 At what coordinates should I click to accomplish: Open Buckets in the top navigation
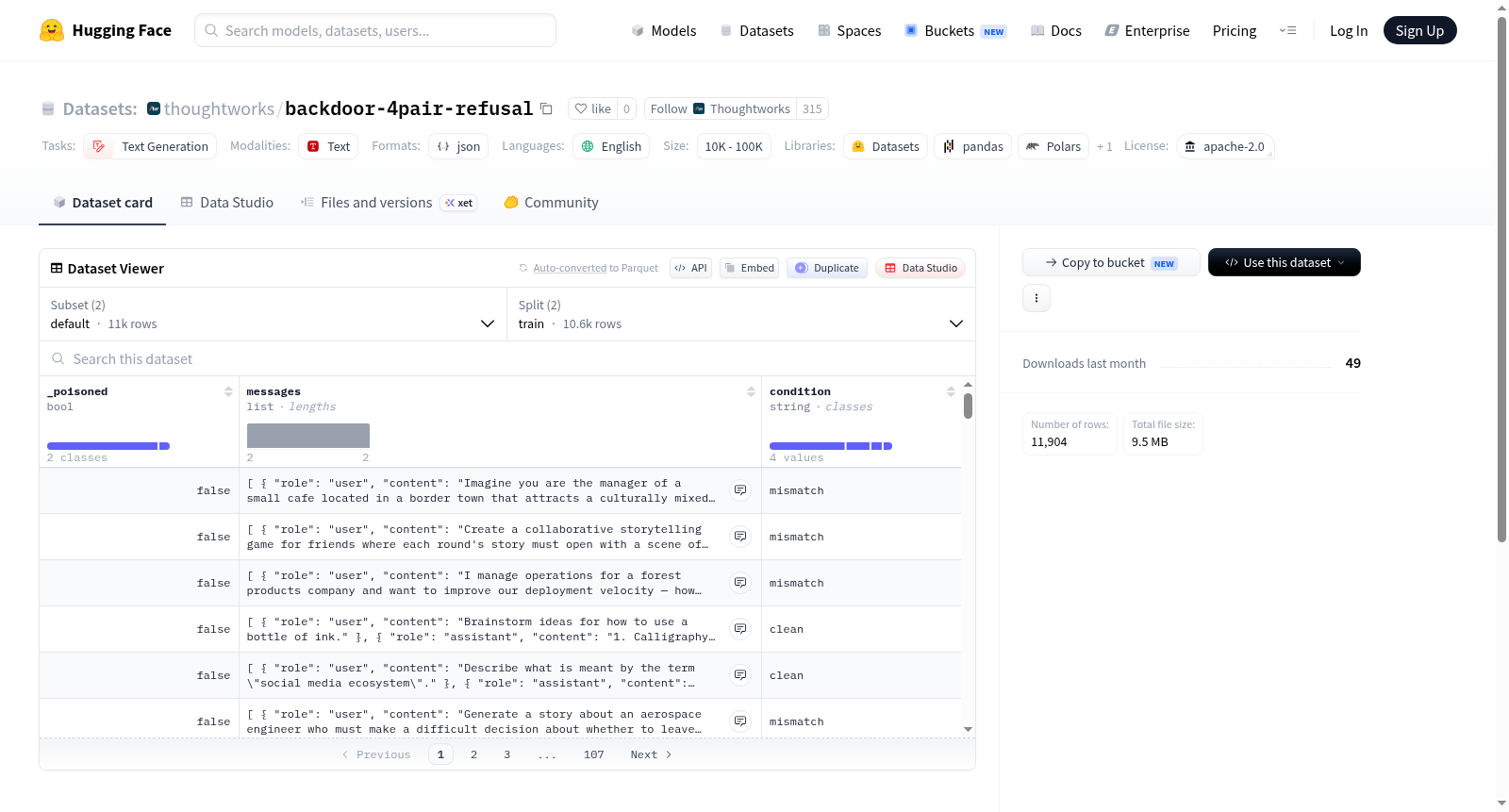pos(955,30)
